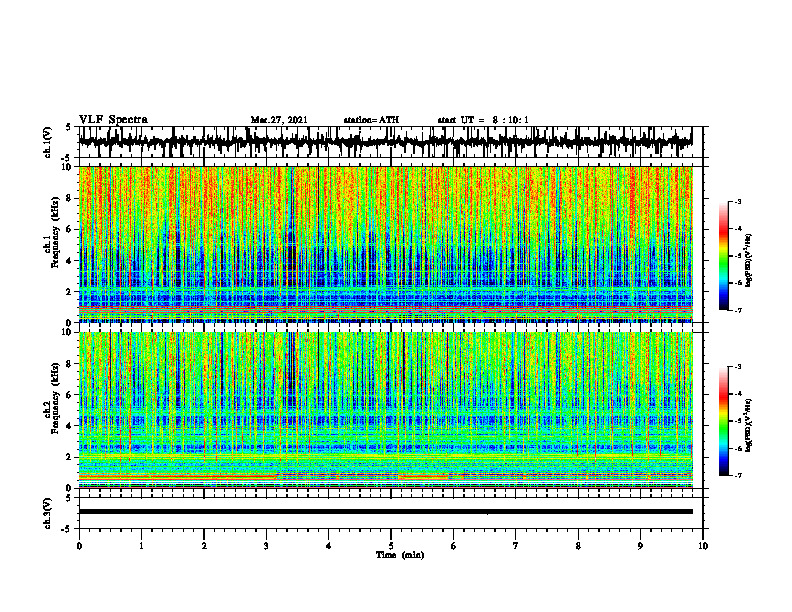Click the "-7" label on ch.2 colorbar

pyautogui.click(x=738, y=475)
